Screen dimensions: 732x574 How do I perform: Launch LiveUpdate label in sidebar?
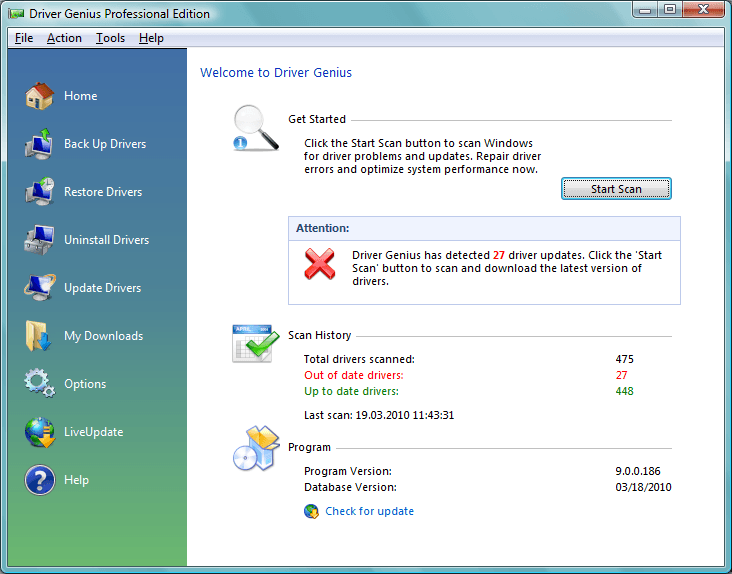(93, 432)
